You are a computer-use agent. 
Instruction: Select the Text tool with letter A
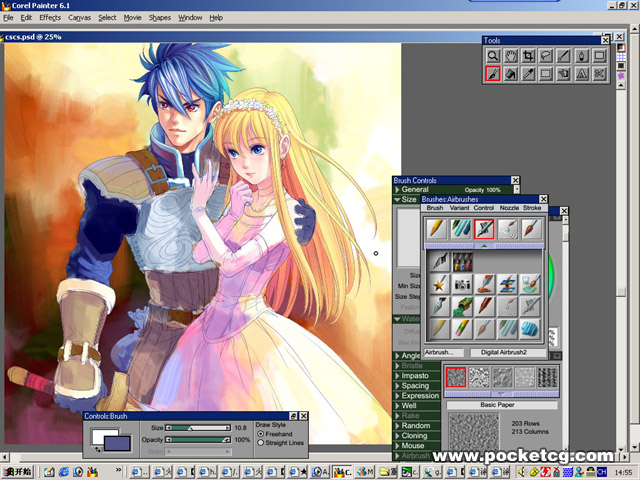(x=581, y=74)
